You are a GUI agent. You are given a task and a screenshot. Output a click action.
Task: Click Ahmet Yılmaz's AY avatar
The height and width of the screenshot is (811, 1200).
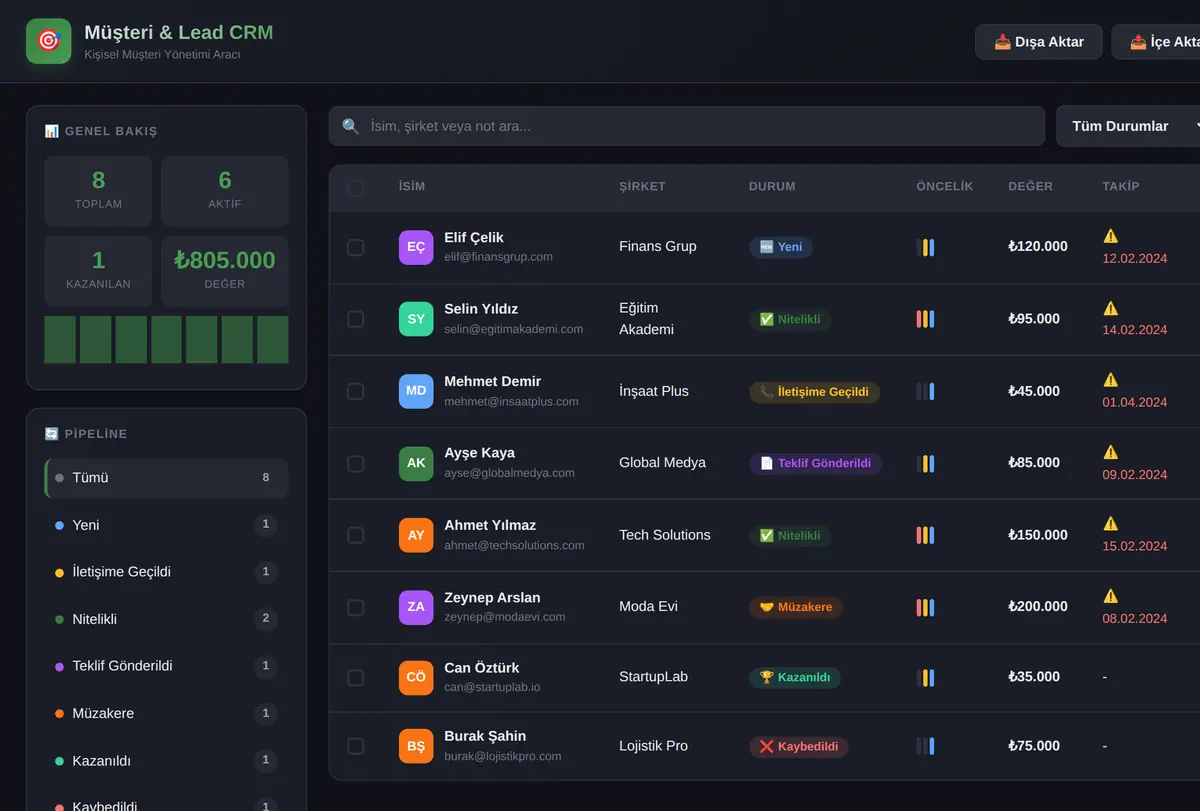click(x=416, y=535)
